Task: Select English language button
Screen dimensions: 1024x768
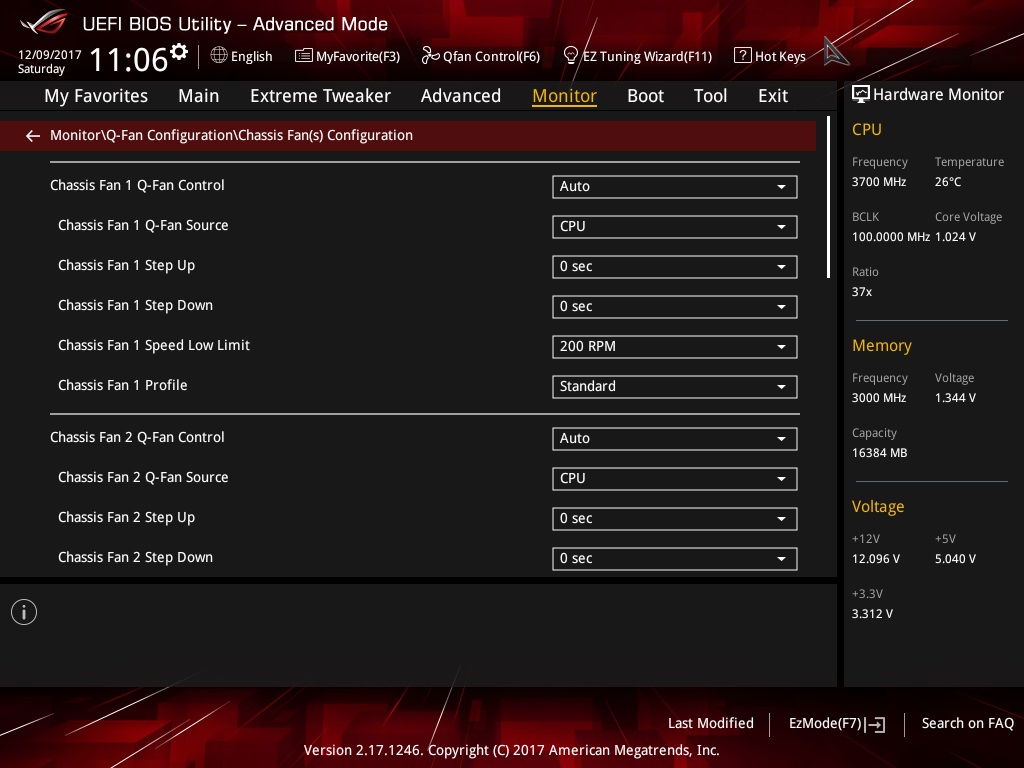Action: pos(242,56)
